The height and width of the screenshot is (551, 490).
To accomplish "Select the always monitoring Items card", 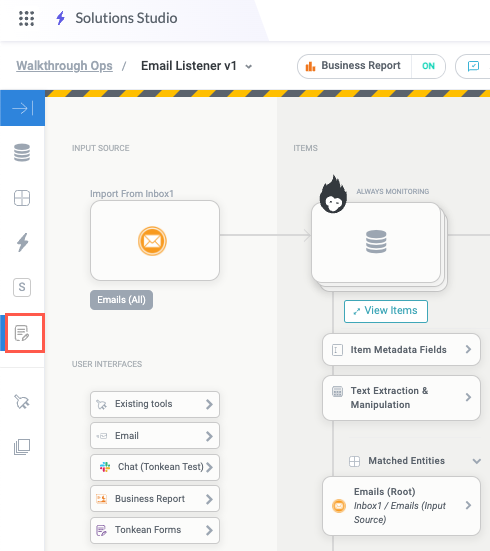I will coord(376,242).
